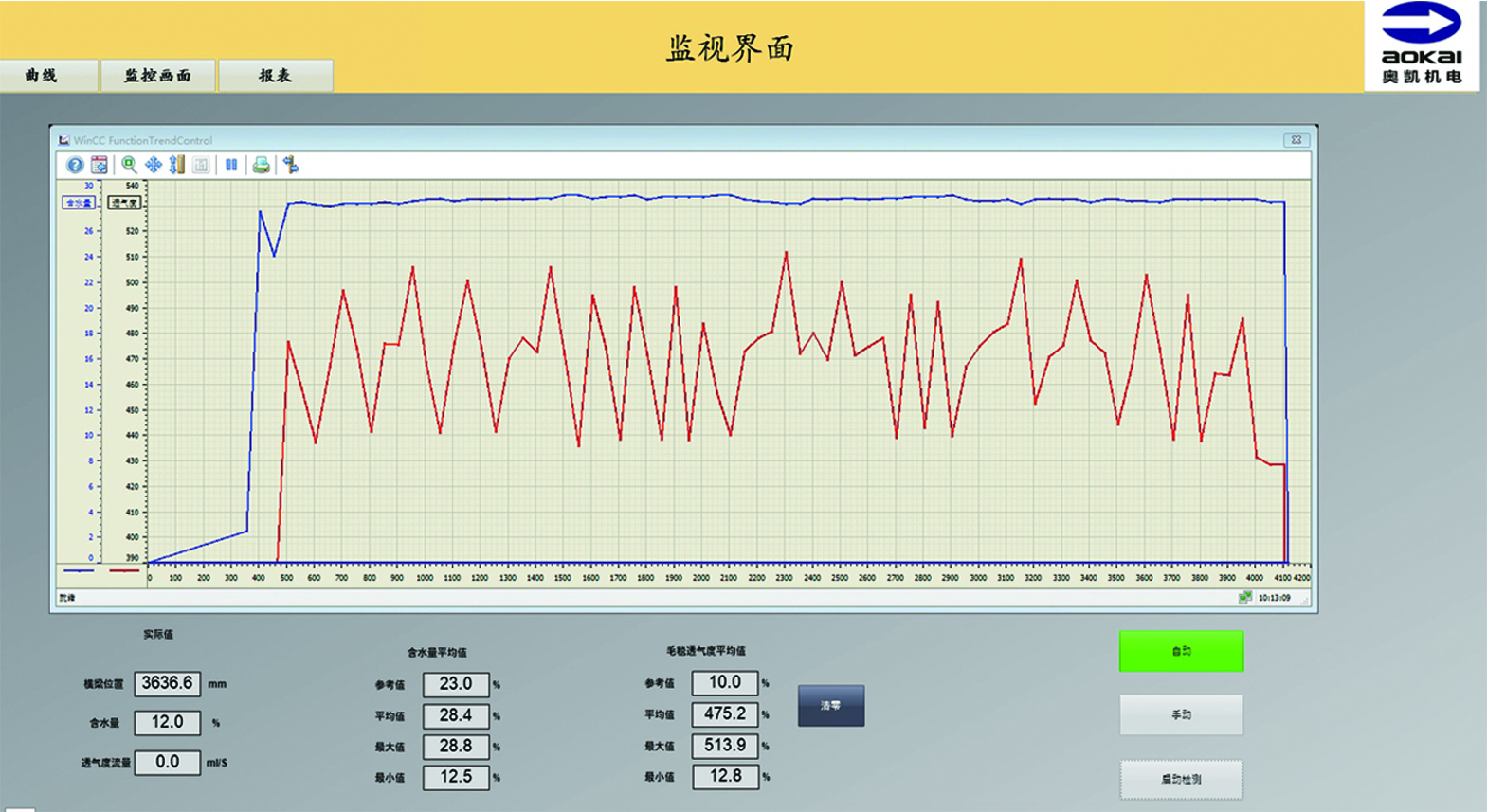1487x812 pixels.
Task: Click the connection status icon beside 10:13:09
Action: point(1244,598)
